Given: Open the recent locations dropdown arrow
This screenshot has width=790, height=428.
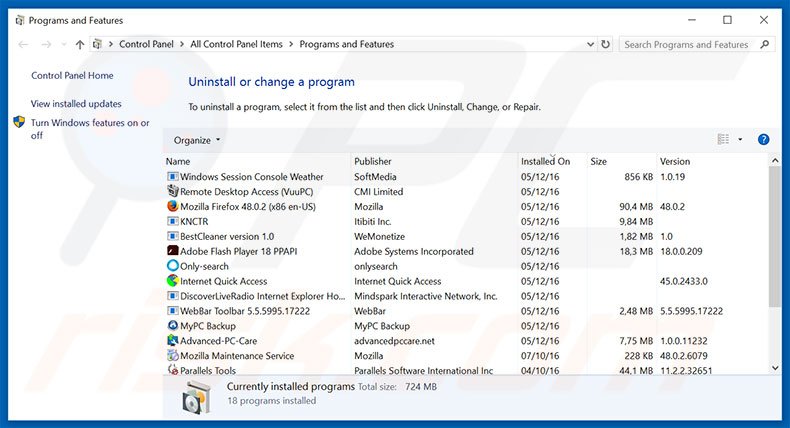Looking at the screenshot, I should (64, 44).
